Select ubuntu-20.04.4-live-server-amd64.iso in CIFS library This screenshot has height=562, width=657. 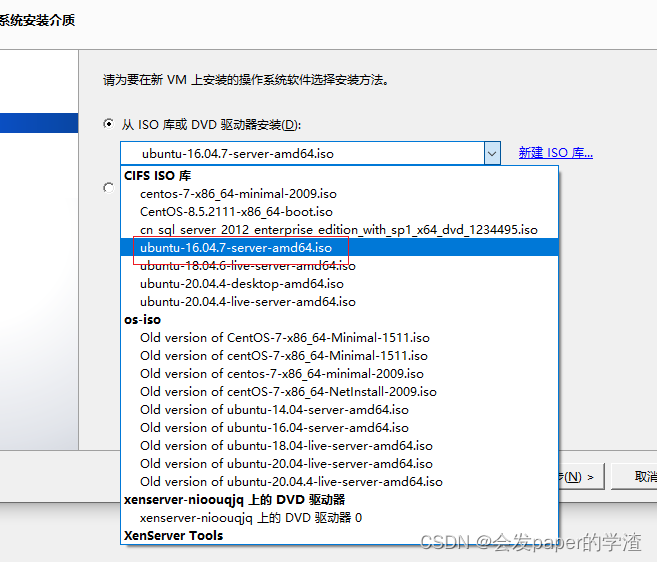(x=339, y=302)
